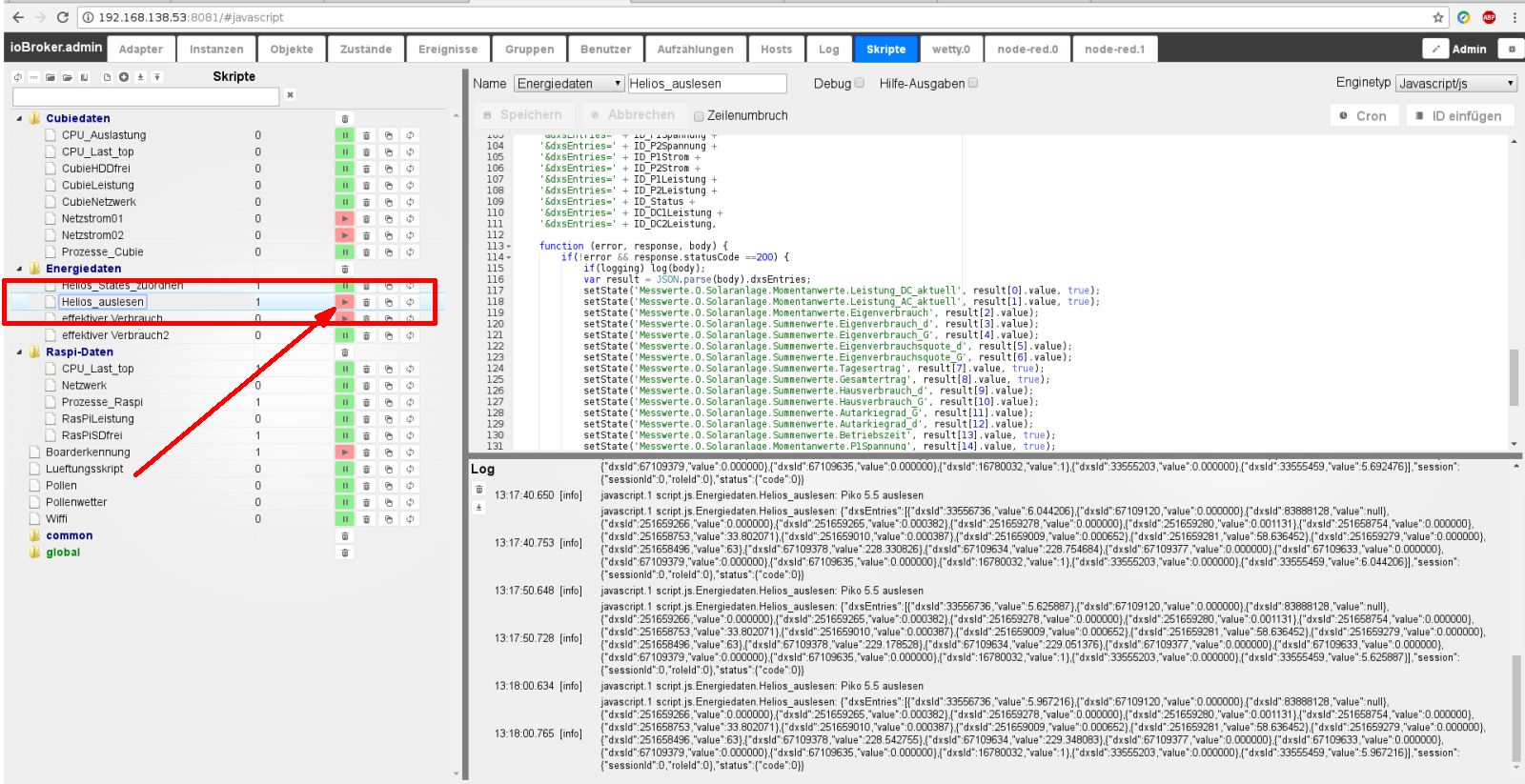Collapse the Raspi-Daten folder
Viewport: 1525px width, 784px height.
(20, 352)
